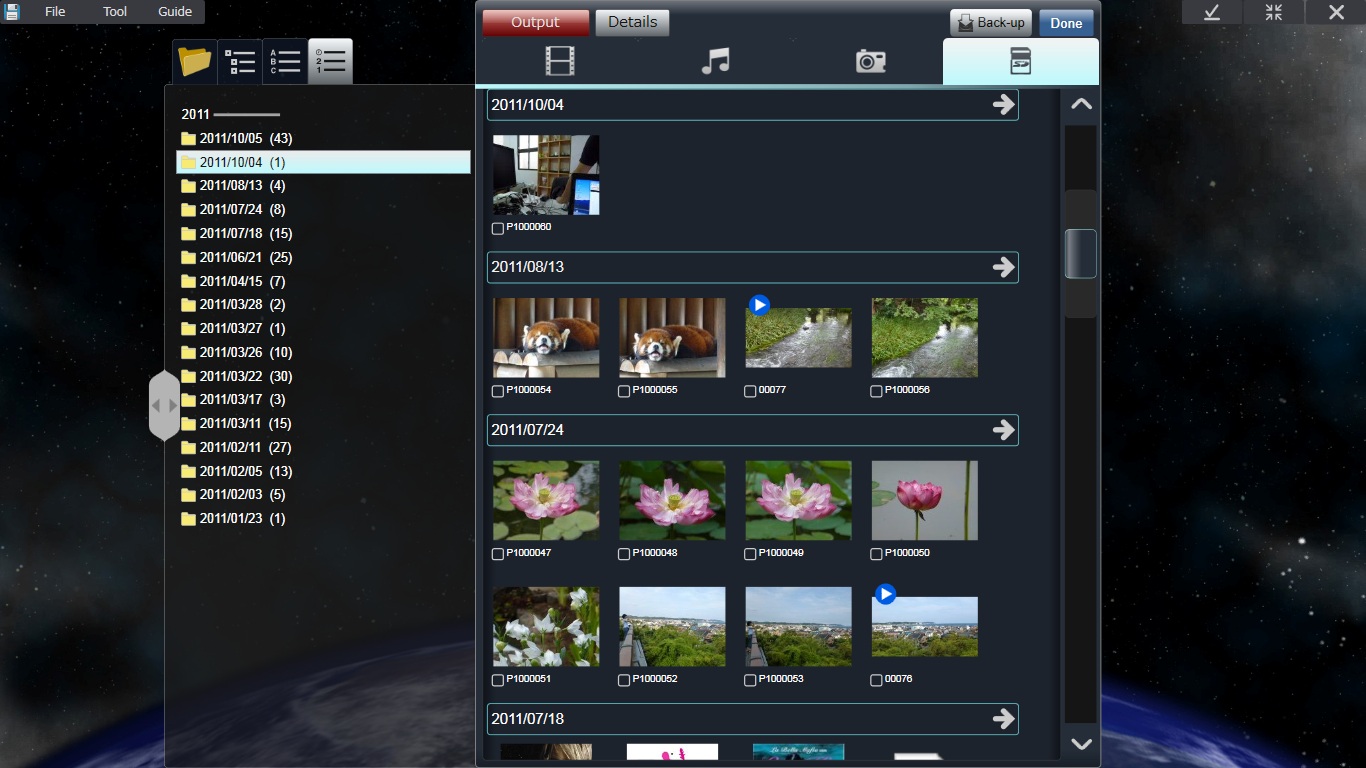The height and width of the screenshot is (768, 1366).
Task: Check the P1000054 checkbox
Action: click(498, 391)
